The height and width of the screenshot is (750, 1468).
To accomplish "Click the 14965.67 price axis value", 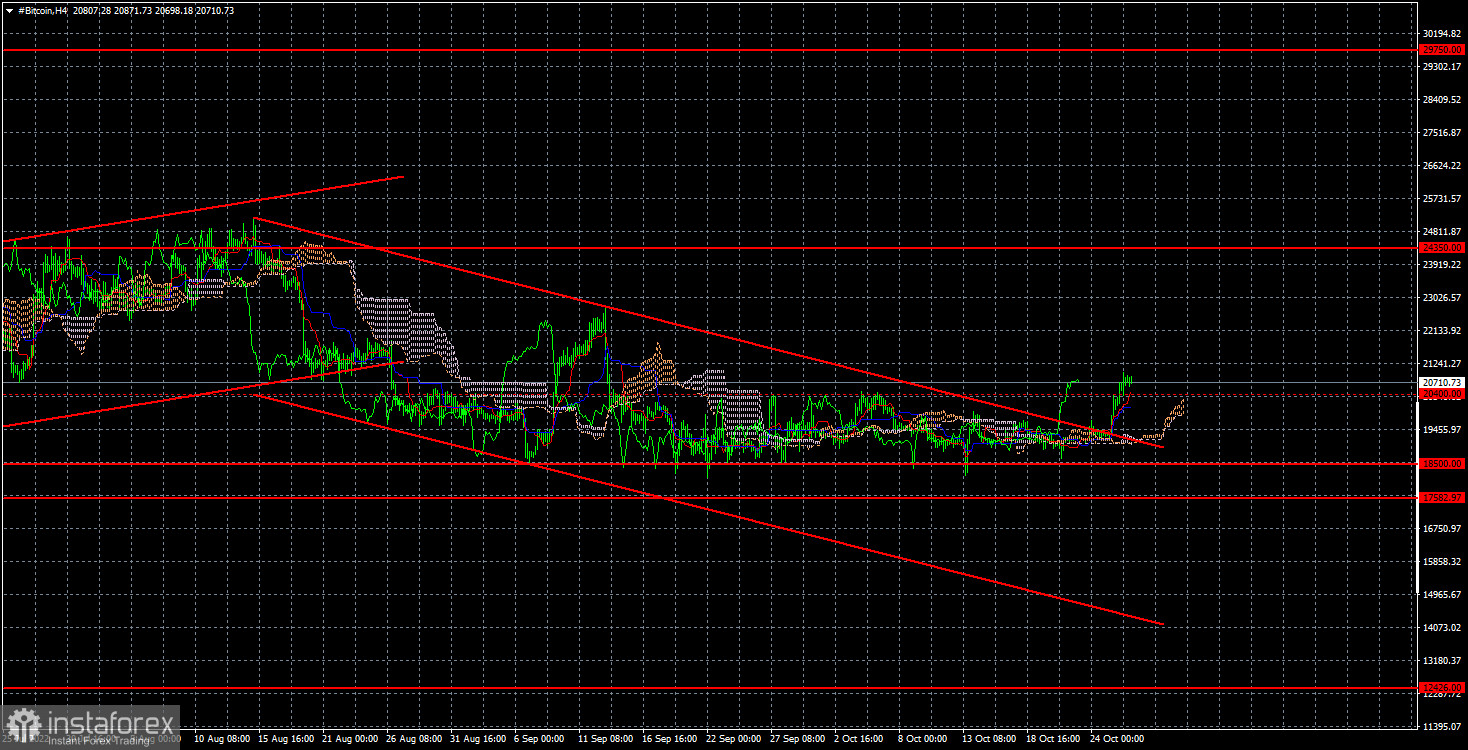I will [1442, 594].
